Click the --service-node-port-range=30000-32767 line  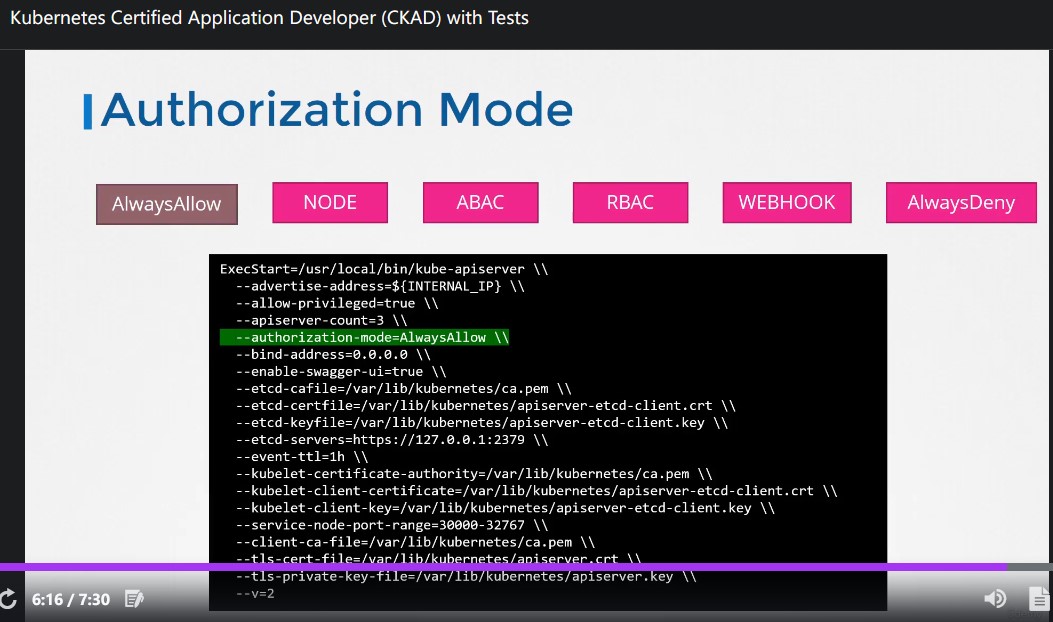click(392, 525)
